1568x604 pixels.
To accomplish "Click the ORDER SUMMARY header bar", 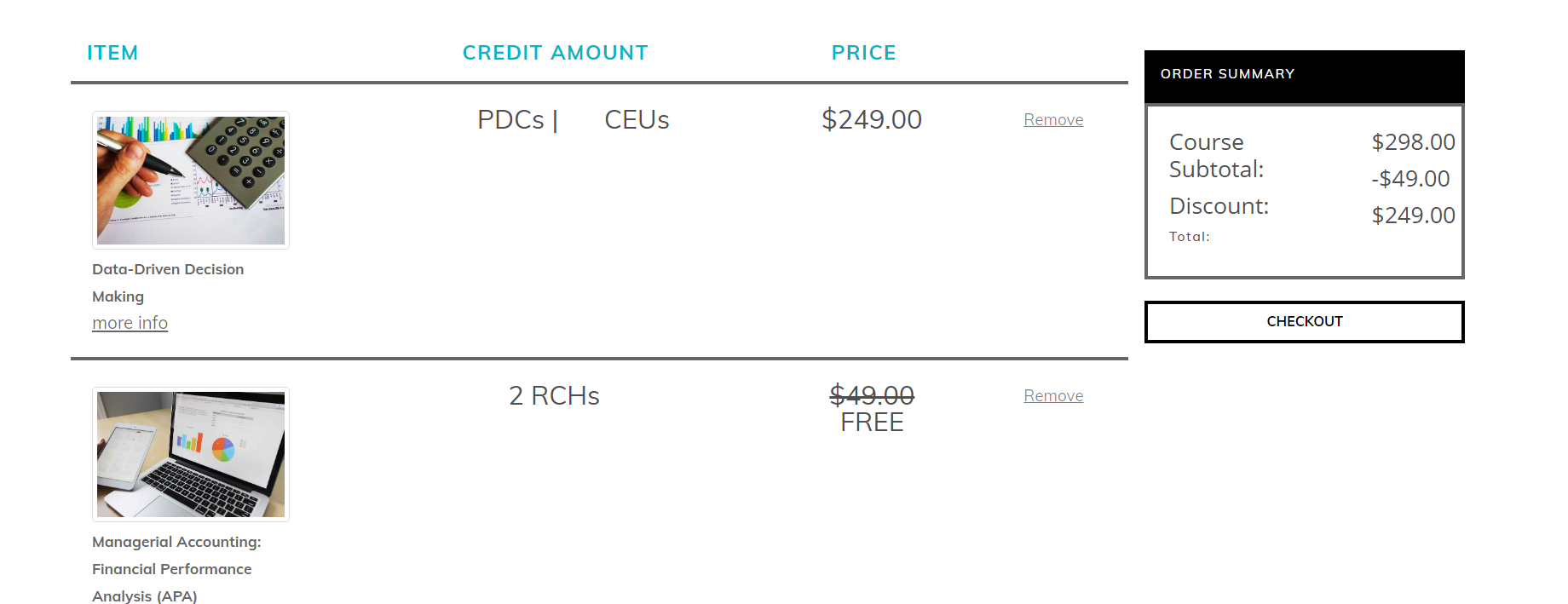I will tap(1304, 75).
